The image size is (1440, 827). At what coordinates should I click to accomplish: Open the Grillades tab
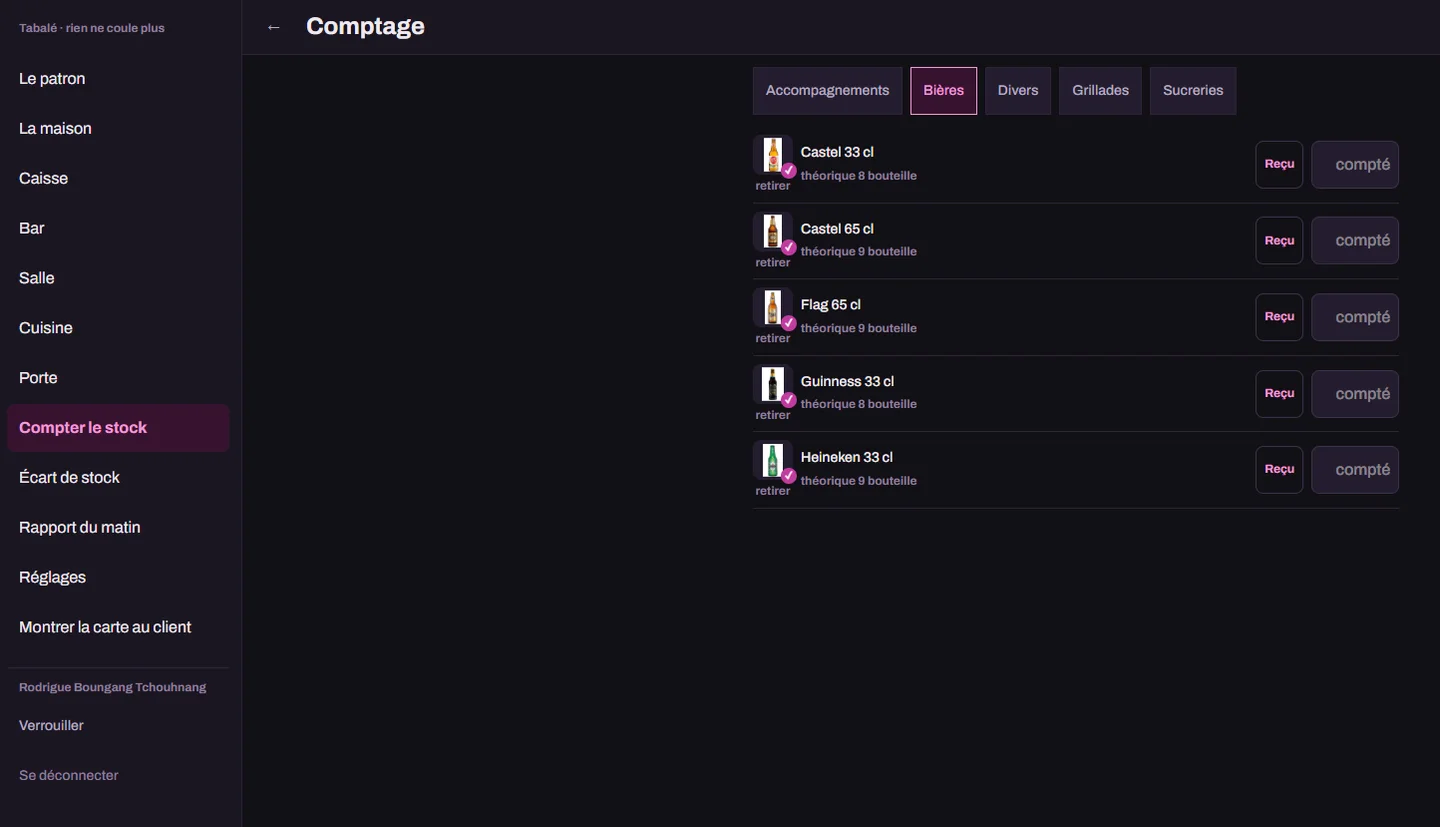1100,91
